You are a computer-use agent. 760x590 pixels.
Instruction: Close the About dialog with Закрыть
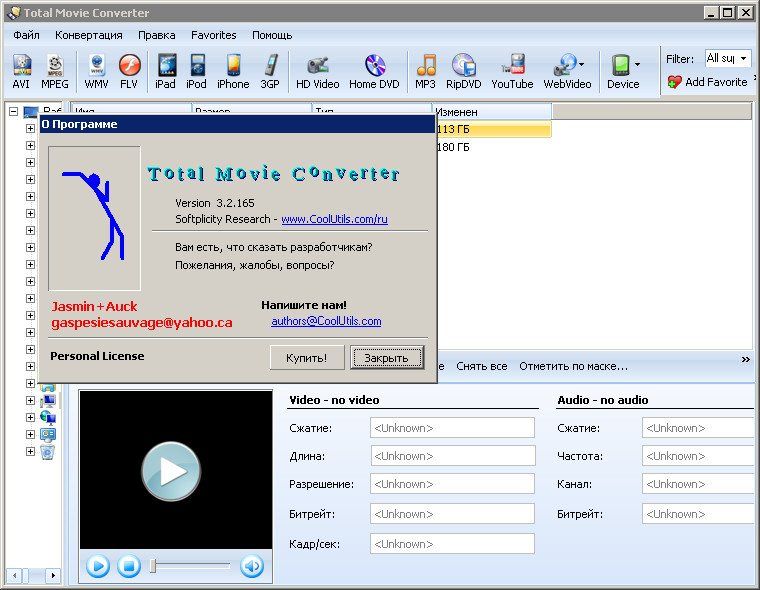[x=387, y=358]
